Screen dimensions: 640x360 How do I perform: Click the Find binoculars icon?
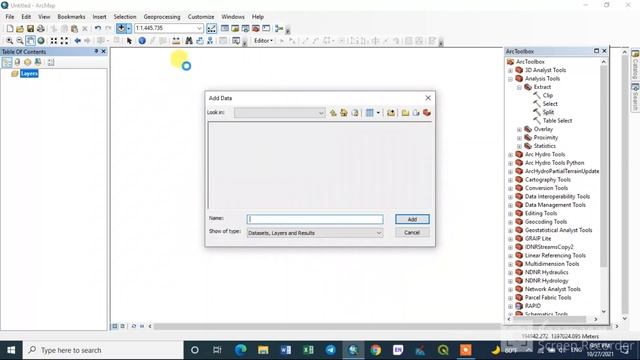point(189,41)
